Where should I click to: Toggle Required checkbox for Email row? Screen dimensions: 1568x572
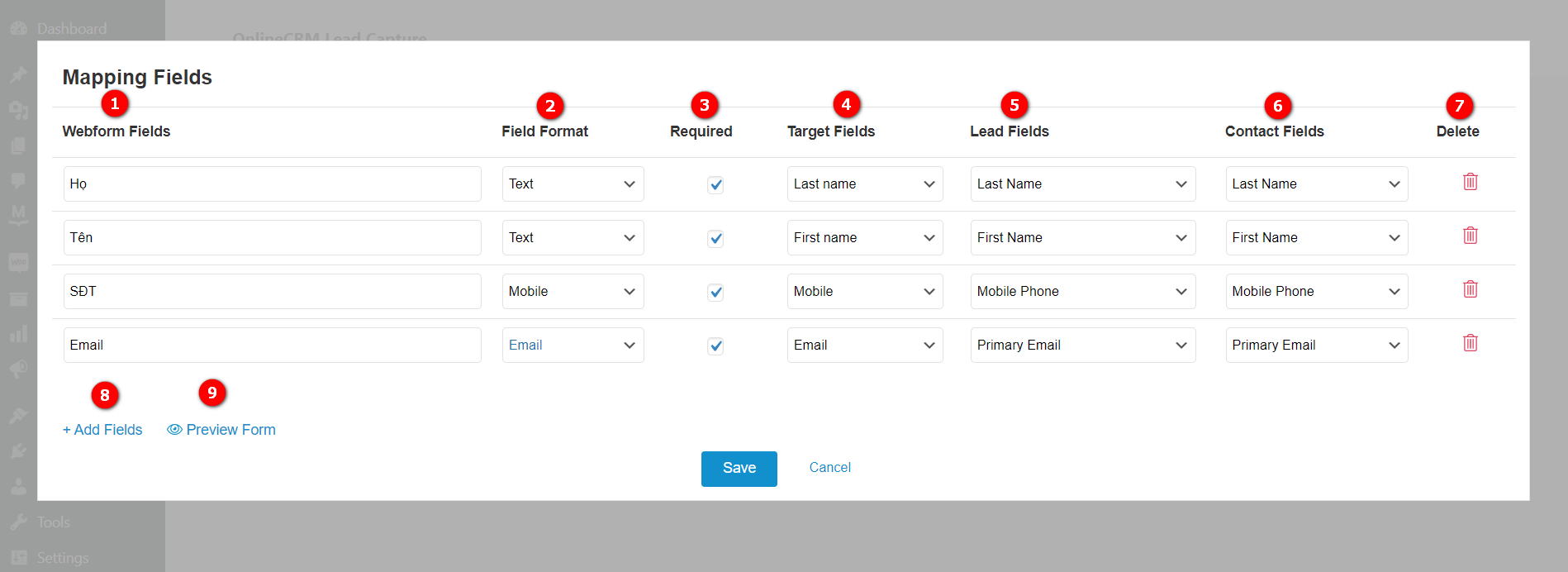coord(715,346)
